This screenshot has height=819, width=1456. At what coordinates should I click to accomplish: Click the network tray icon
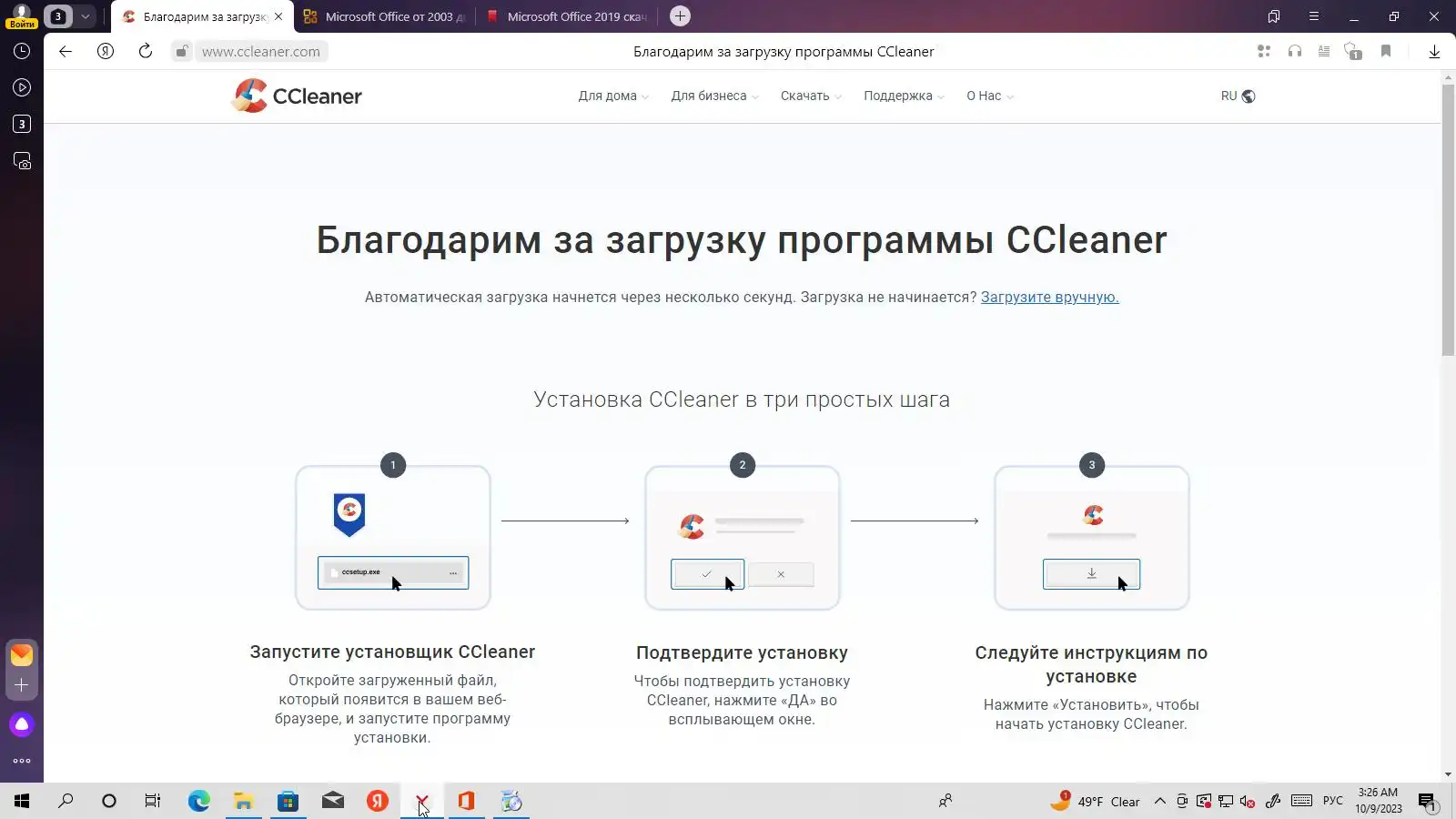click(x=1226, y=801)
